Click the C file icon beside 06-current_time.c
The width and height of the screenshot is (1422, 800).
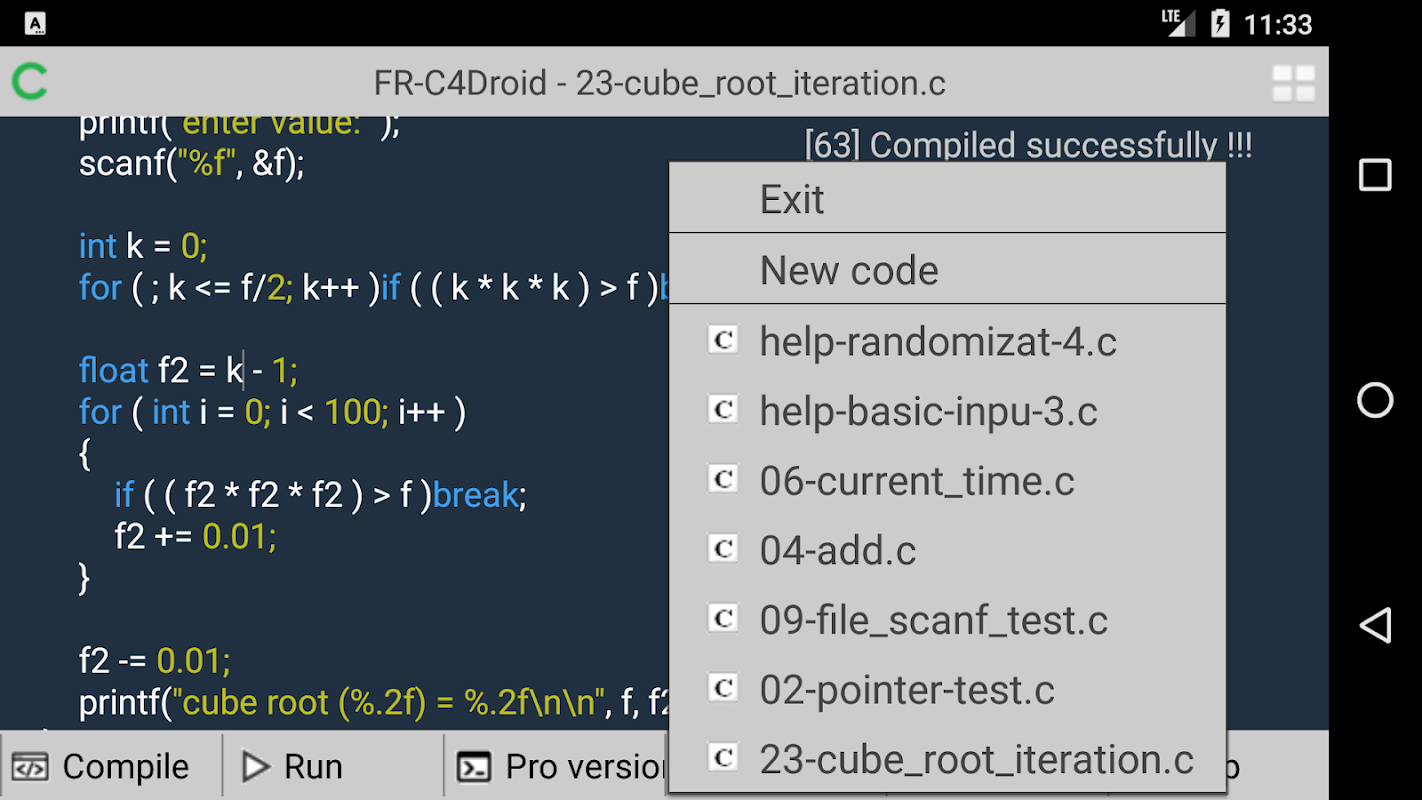pos(723,480)
